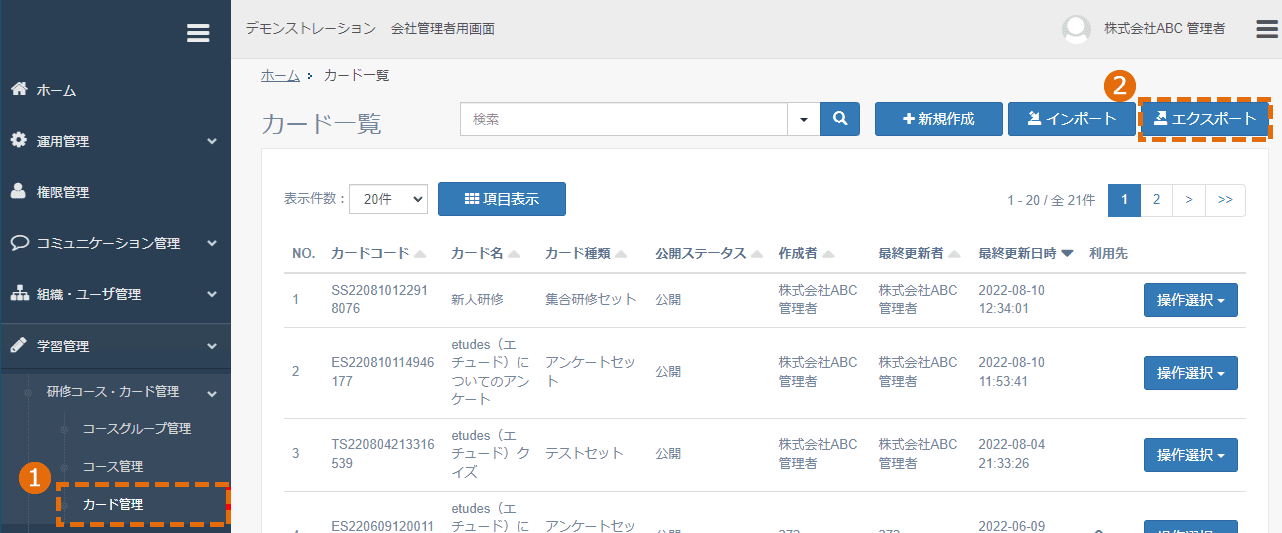The width and height of the screenshot is (1282, 533).
Task: Select カード管理 in sidebar
Action: point(113,504)
